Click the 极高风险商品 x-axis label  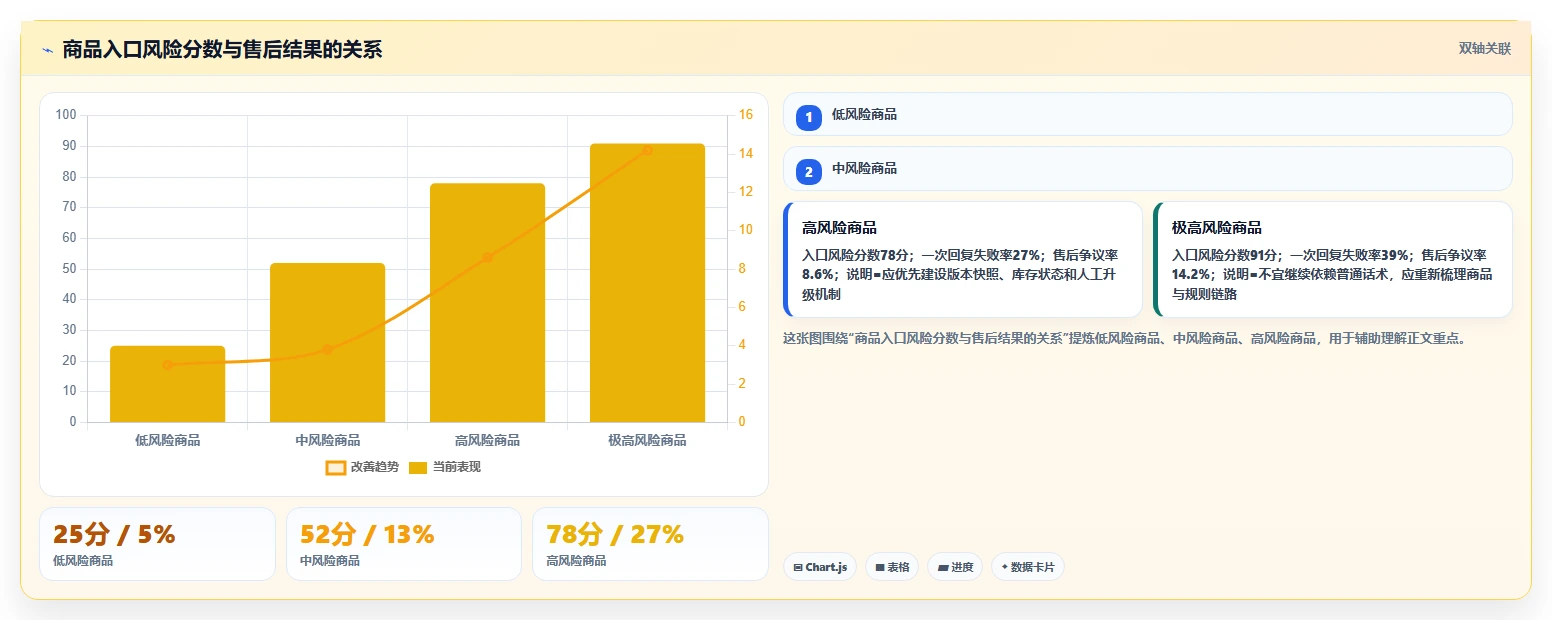647,441
